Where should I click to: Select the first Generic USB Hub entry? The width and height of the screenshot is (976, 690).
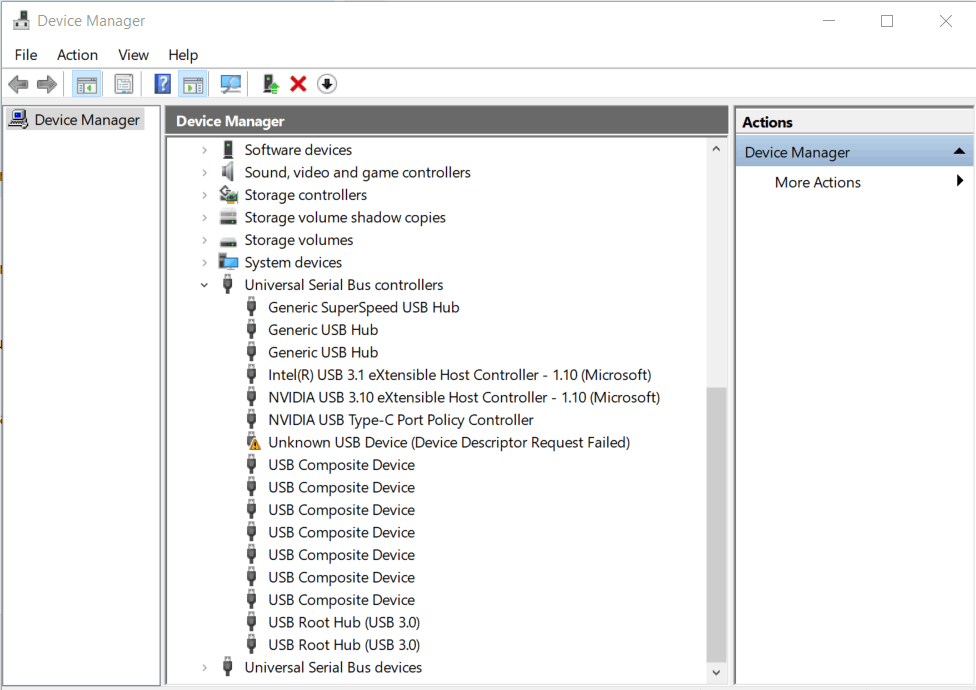point(323,330)
